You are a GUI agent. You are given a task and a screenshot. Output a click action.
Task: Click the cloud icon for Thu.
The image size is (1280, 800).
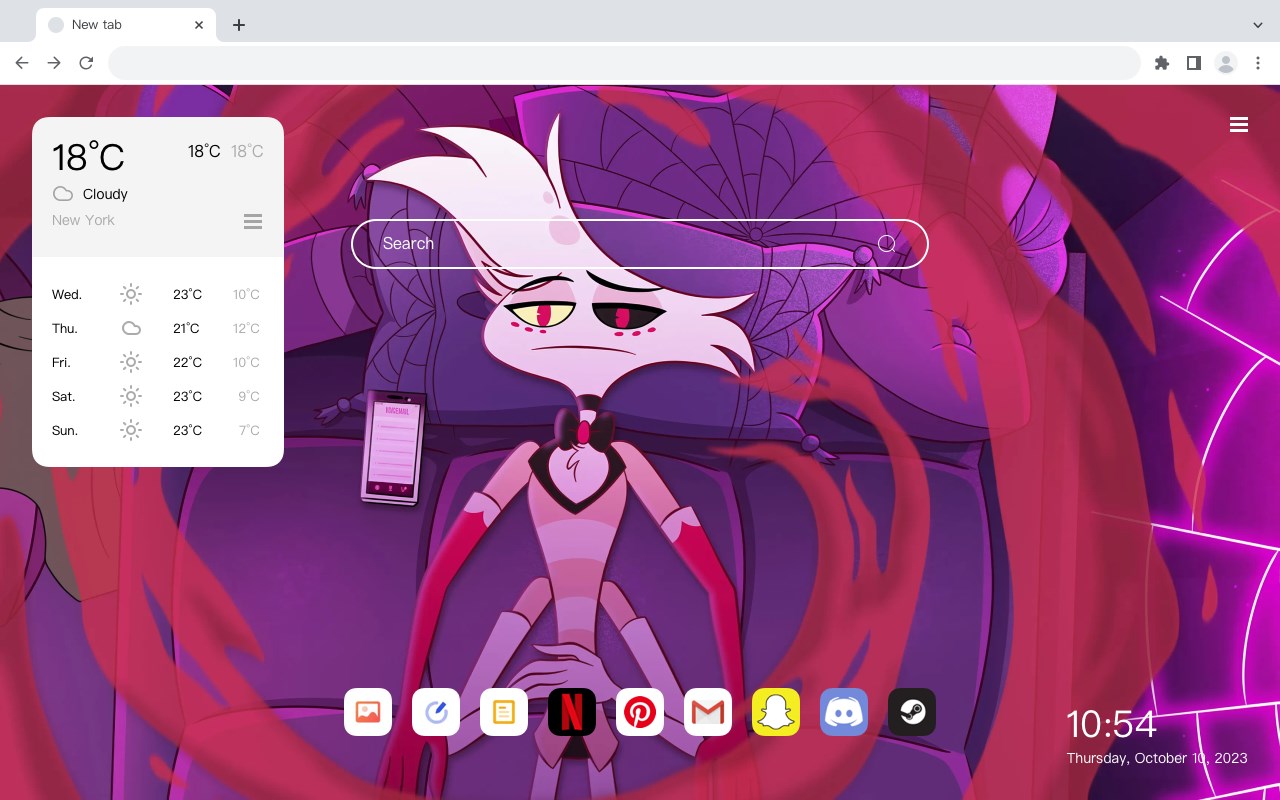tap(131, 328)
